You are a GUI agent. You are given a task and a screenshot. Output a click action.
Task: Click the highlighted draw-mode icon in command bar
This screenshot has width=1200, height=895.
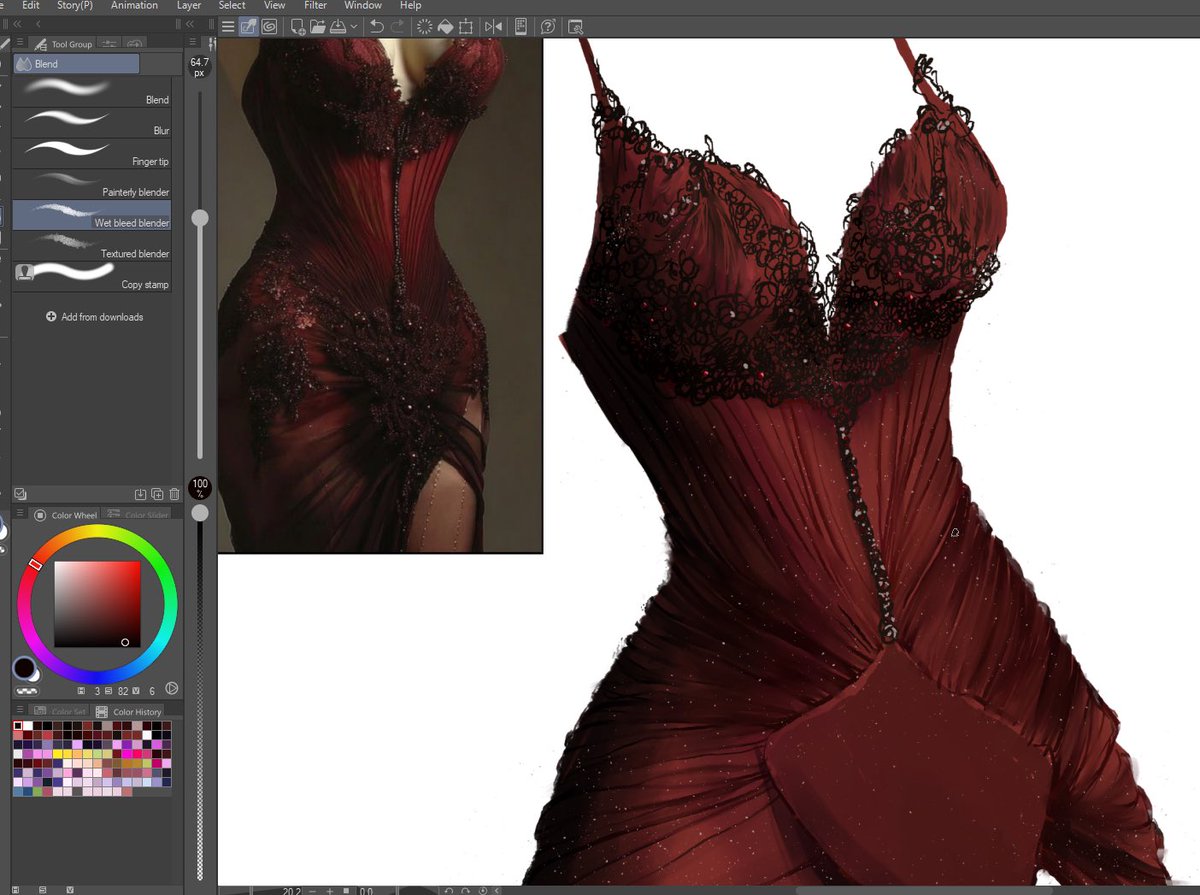point(248,27)
